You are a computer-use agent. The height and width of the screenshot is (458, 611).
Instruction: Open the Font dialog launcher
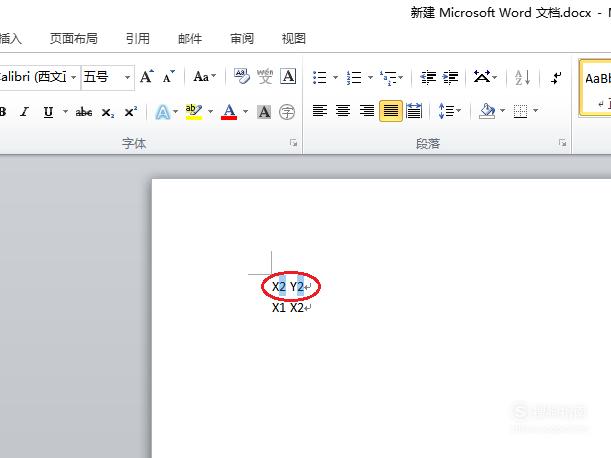(x=293, y=143)
